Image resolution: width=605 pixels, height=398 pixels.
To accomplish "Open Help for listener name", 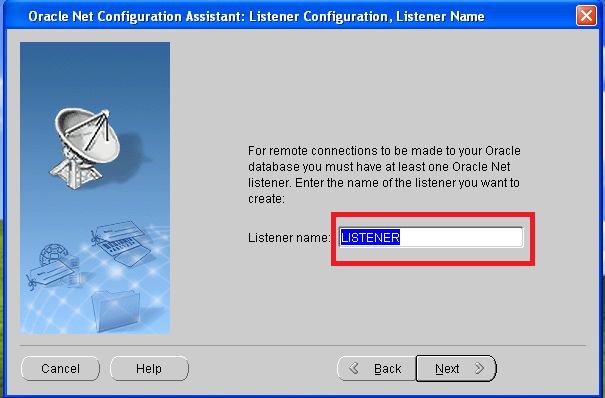I will 149,369.
